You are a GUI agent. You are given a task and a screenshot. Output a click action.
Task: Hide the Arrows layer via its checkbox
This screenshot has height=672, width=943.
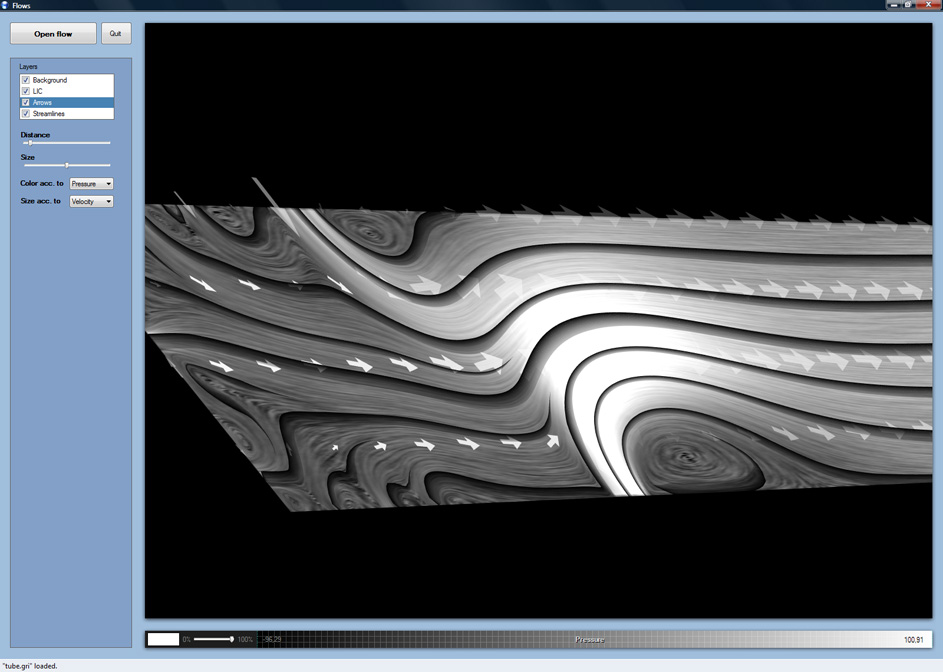point(26,102)
